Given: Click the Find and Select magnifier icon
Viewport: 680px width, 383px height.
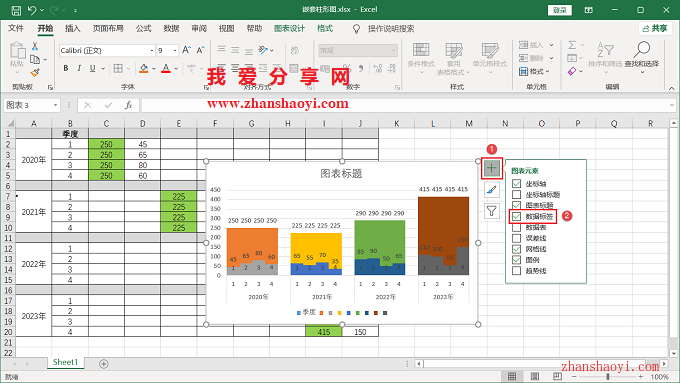Looking at the screenshot, I should click(641, 49).
